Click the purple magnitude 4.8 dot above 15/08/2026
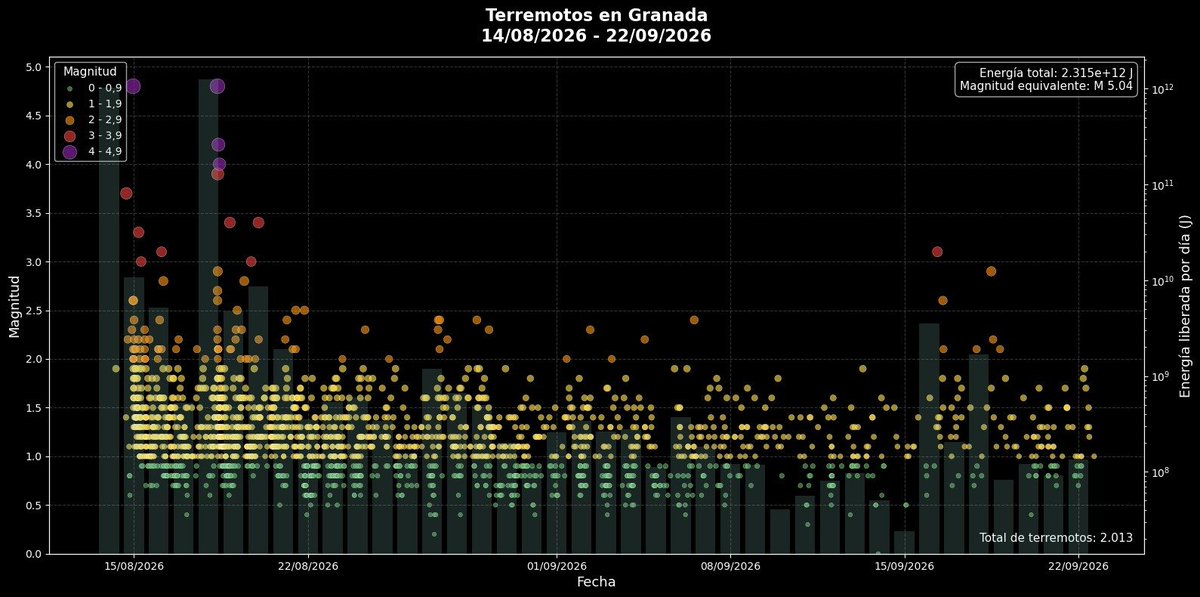Screen dimensions: 1200x597 [x=133, y=86]
